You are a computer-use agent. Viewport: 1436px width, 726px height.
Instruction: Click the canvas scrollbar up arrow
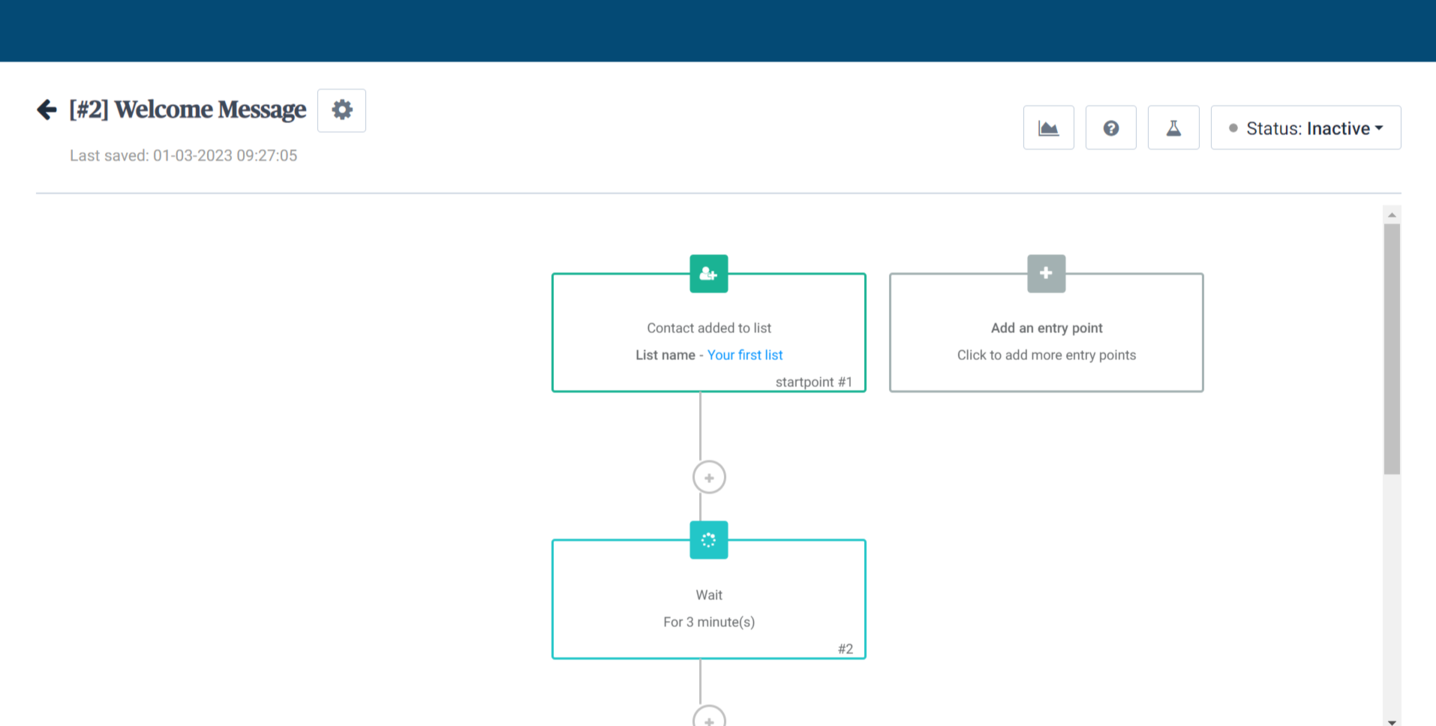(x=1391, y=215)
